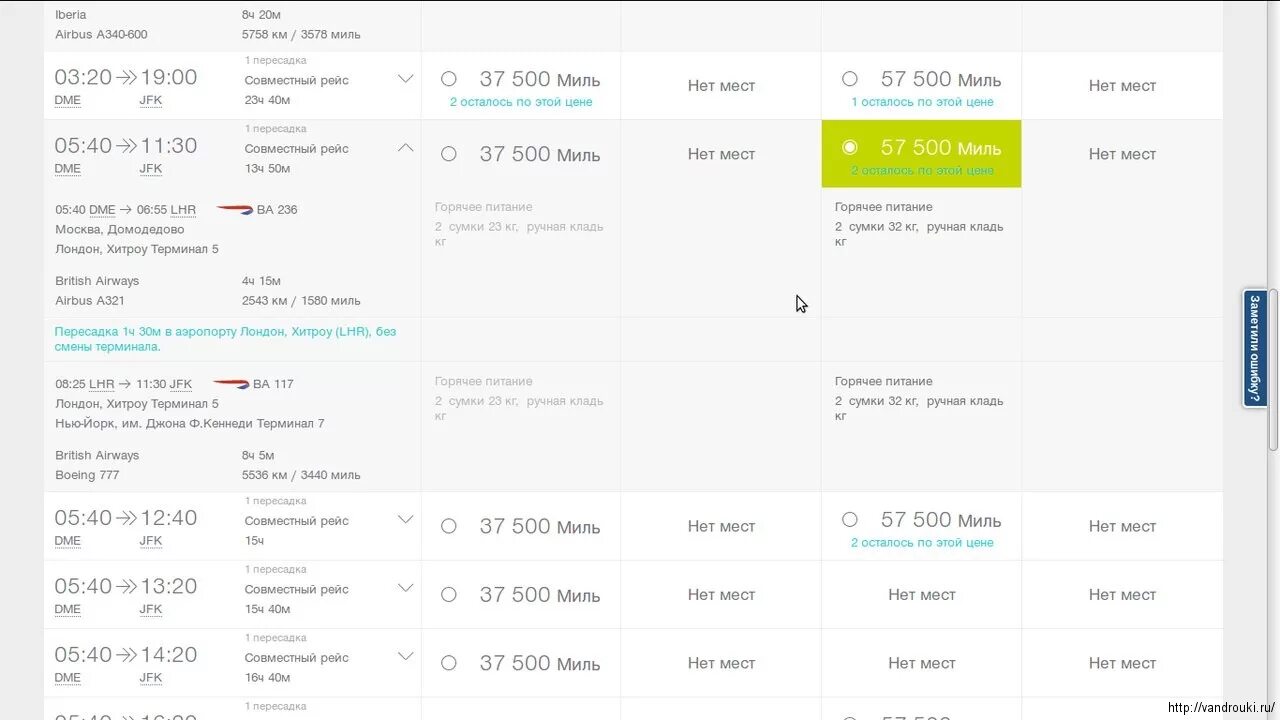Select 57 500 miles fare for 05:40–12:40 flight

(x=850, y=519)
